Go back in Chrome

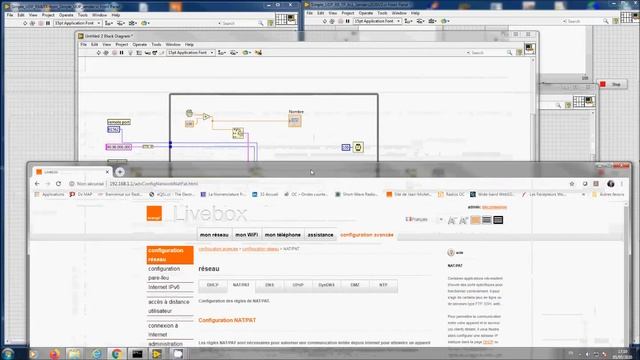tap(37, 184)
